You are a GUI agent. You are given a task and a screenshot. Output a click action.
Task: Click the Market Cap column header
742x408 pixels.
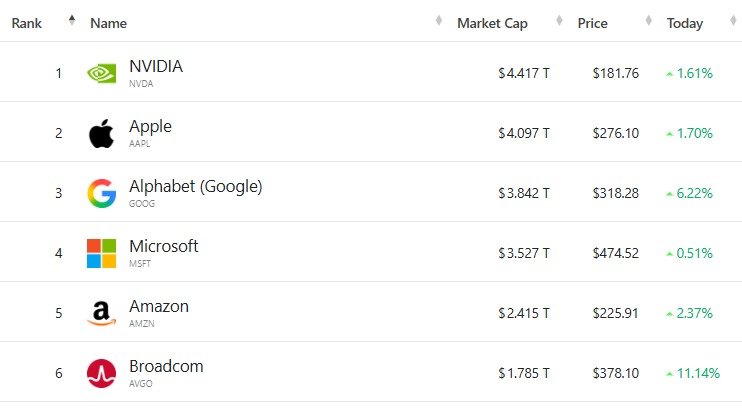point(492,23)
